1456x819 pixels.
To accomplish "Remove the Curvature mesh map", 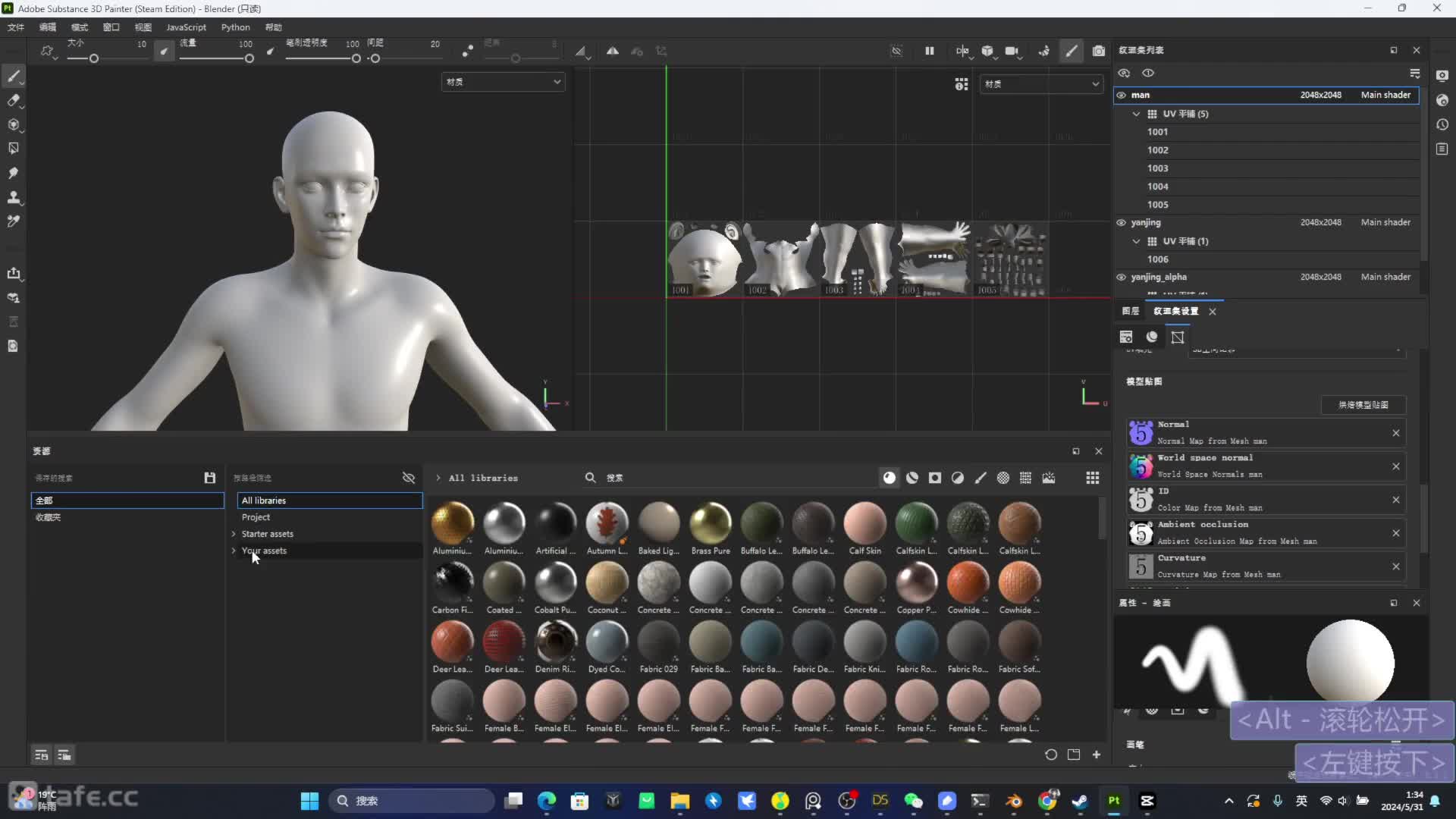I will click(1396, 566).
